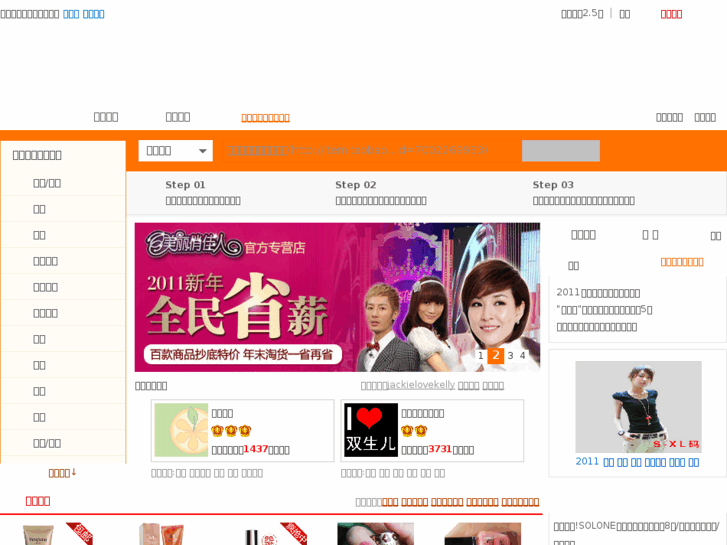Switch banner carousel to slide 4
This screenshot has height=545, width=727.
tap(523, 356)
